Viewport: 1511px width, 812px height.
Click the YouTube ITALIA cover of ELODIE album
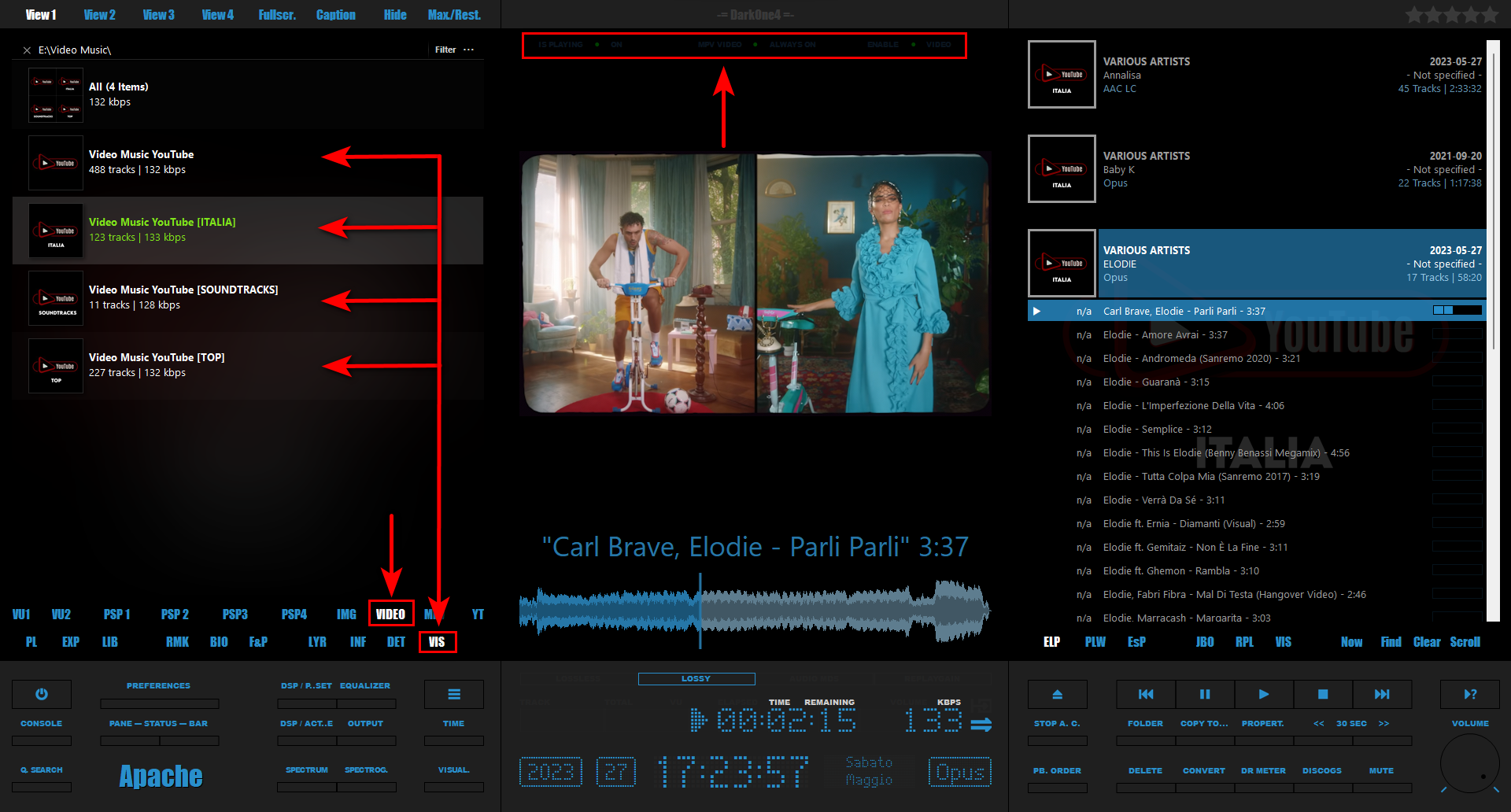pos(1062,264)
